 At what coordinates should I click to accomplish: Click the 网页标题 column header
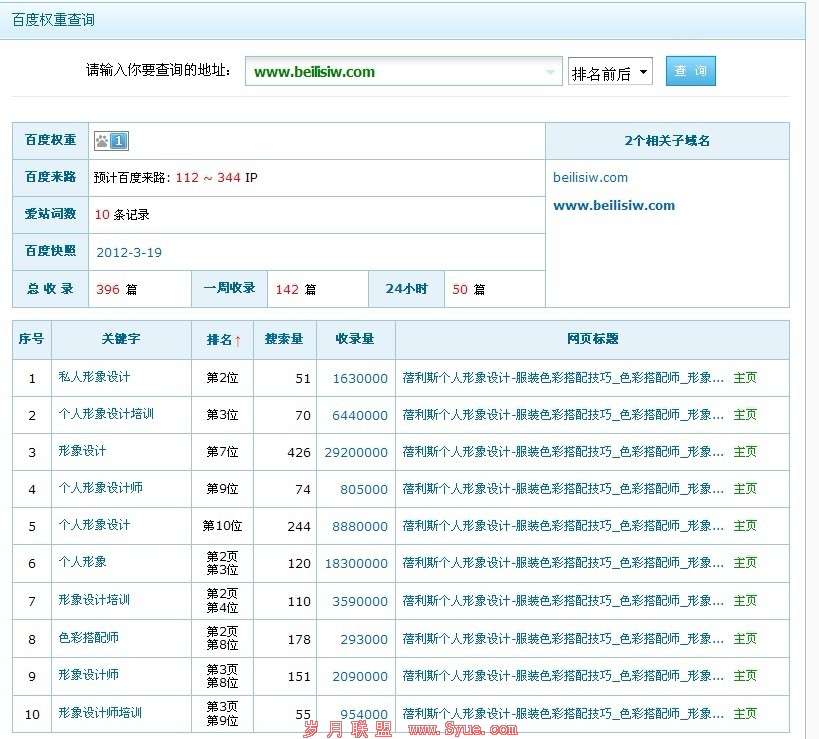tap(592, 339)
